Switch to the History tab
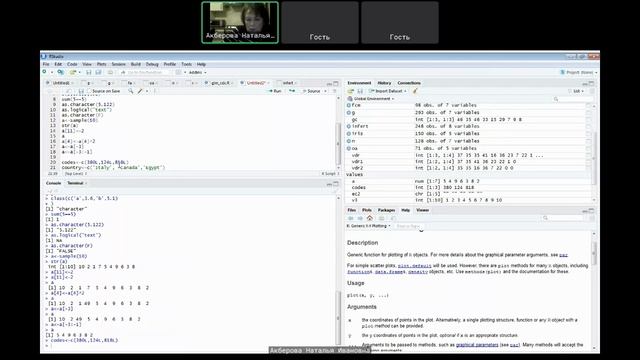This screenshot has width=640, height=360. tap(384, 83)
